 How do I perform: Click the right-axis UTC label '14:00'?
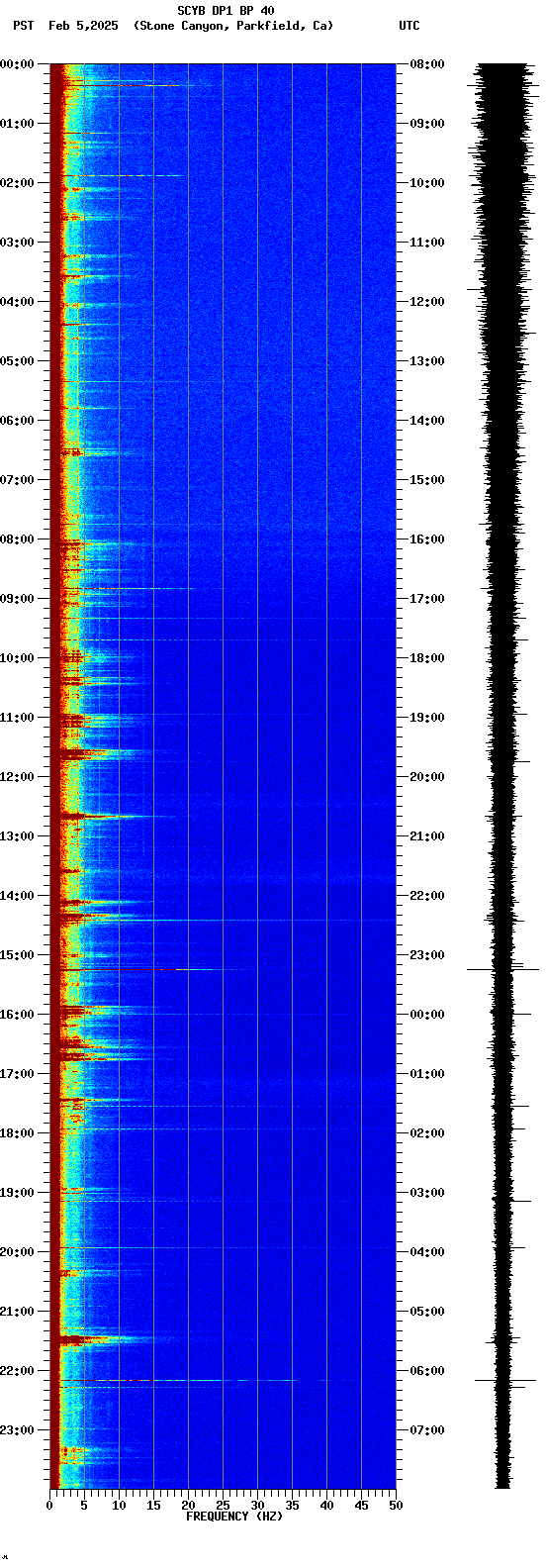click(x=427, y=421)
